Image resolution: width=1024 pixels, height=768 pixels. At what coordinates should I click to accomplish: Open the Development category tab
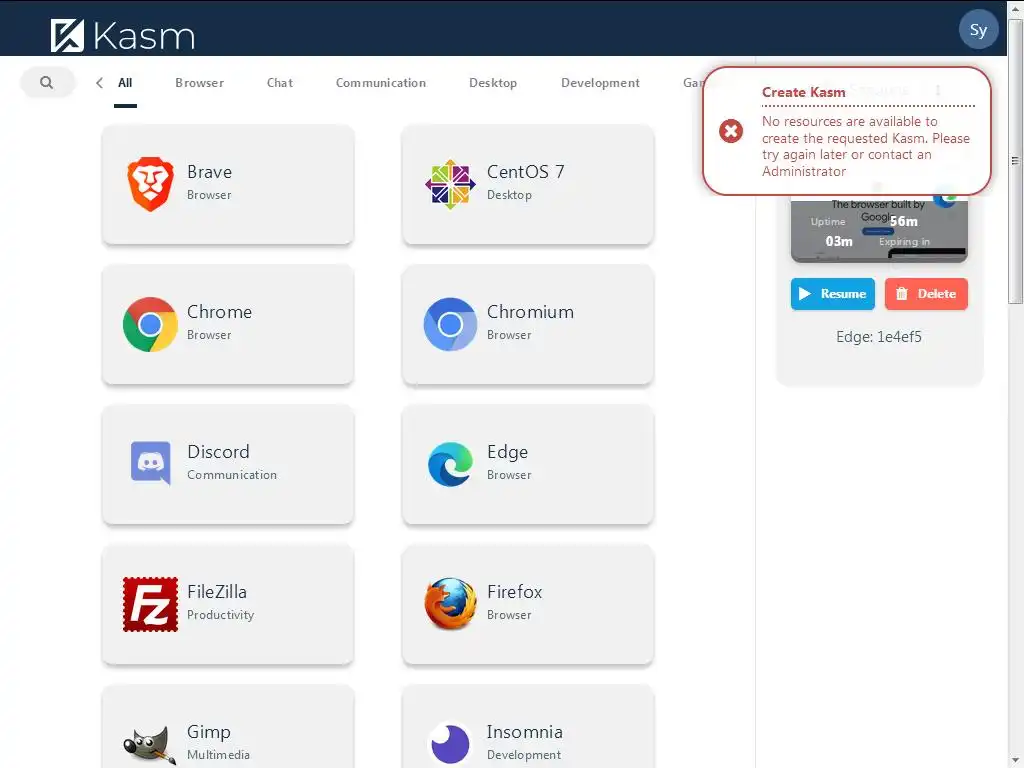[600, 83]
